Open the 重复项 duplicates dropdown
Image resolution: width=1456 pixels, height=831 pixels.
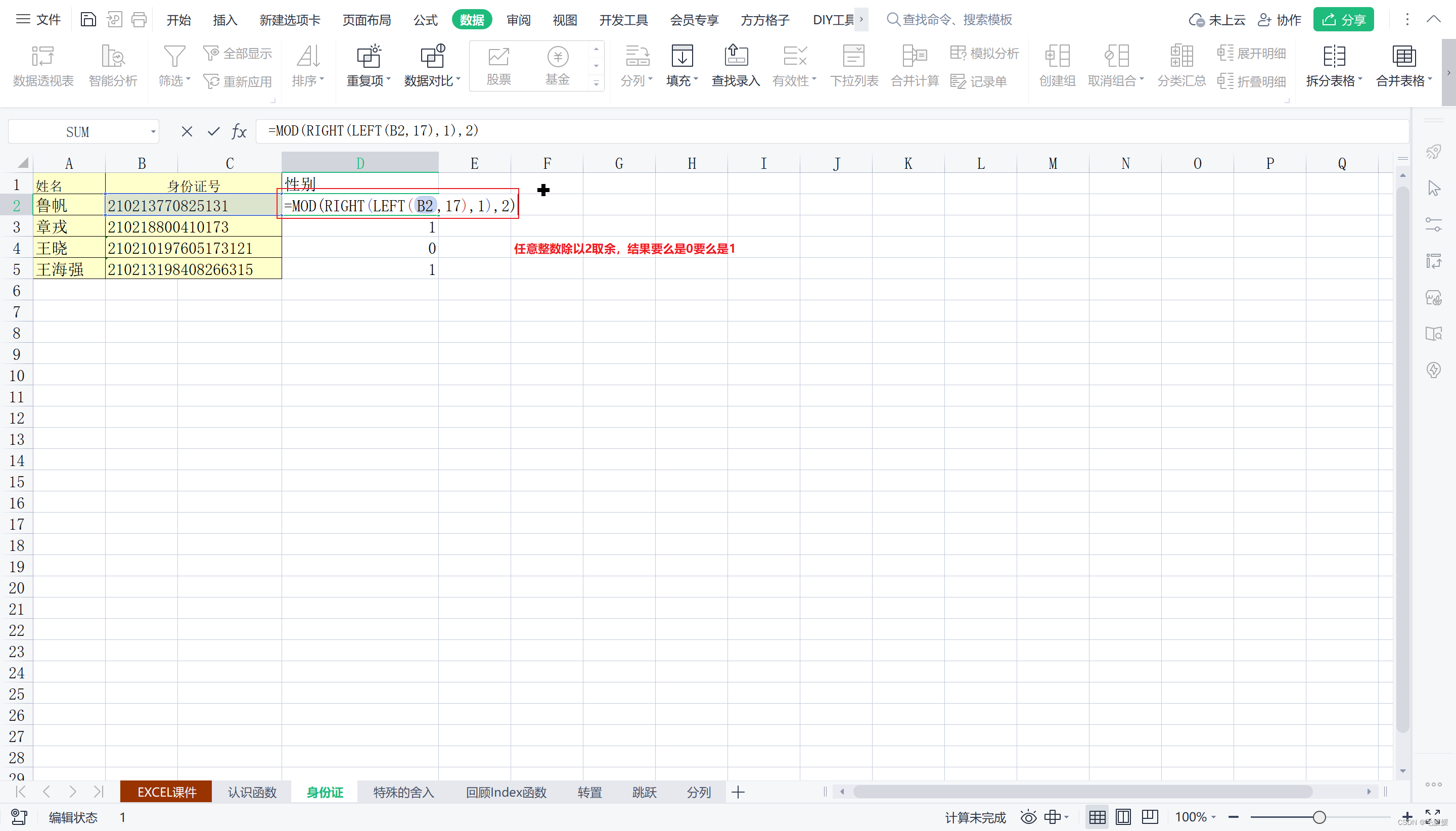[x=369, y=66]
